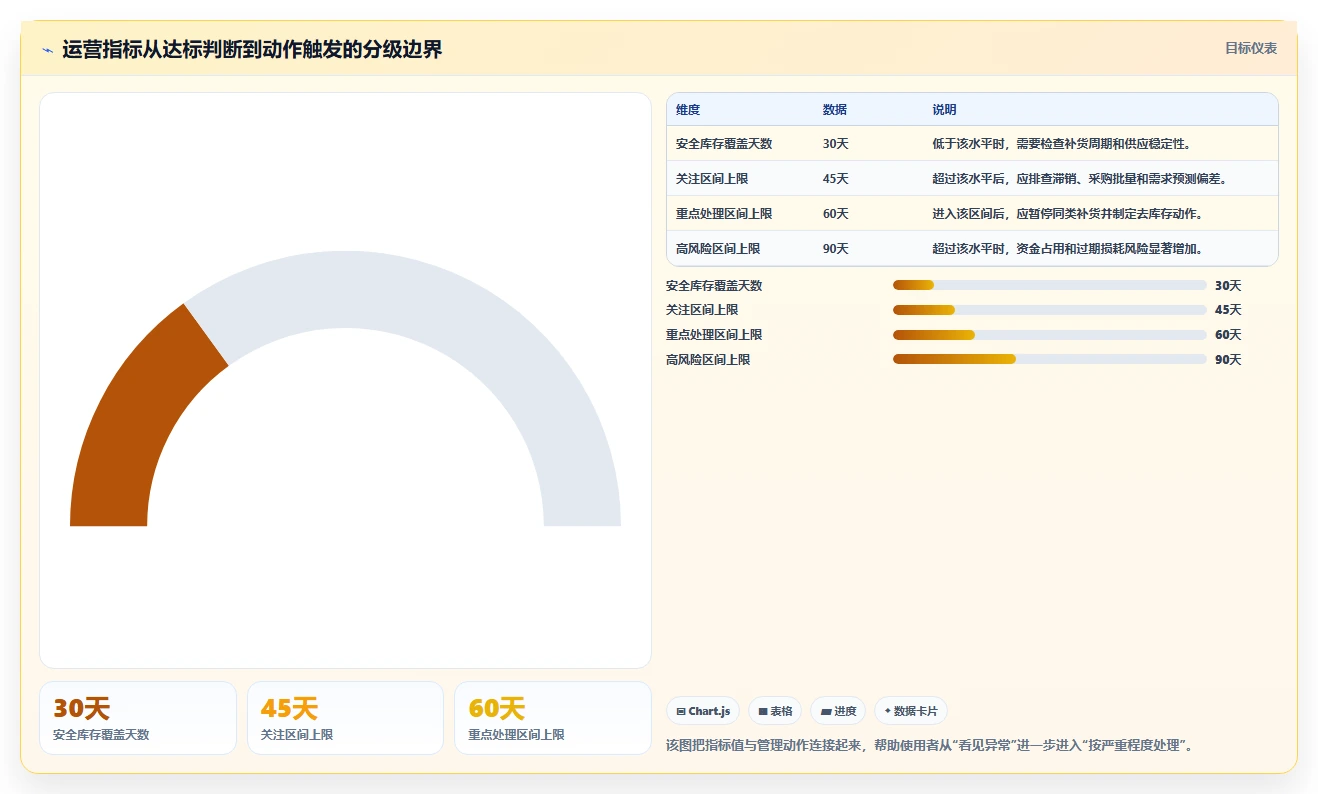Click the 重点处理区间上限 progress bar
The height and width of the screenshot is (794, 1318).
pyautogui.click(x=1050, y=335)
